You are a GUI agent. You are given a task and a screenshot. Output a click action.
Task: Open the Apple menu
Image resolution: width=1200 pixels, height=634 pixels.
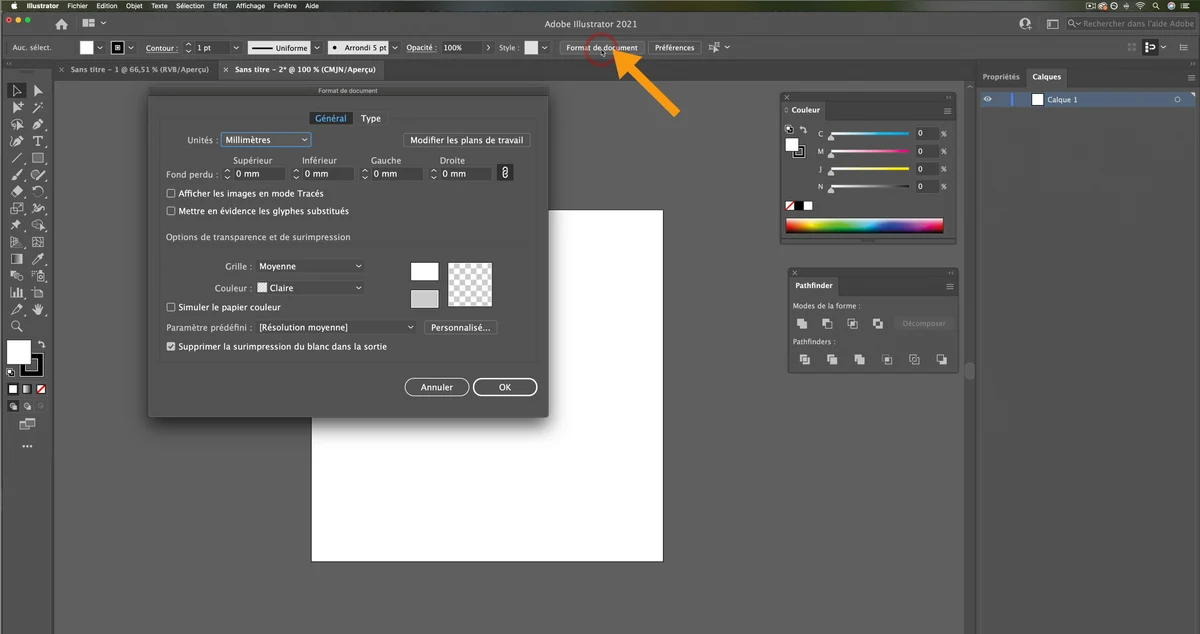pos(13,5)
